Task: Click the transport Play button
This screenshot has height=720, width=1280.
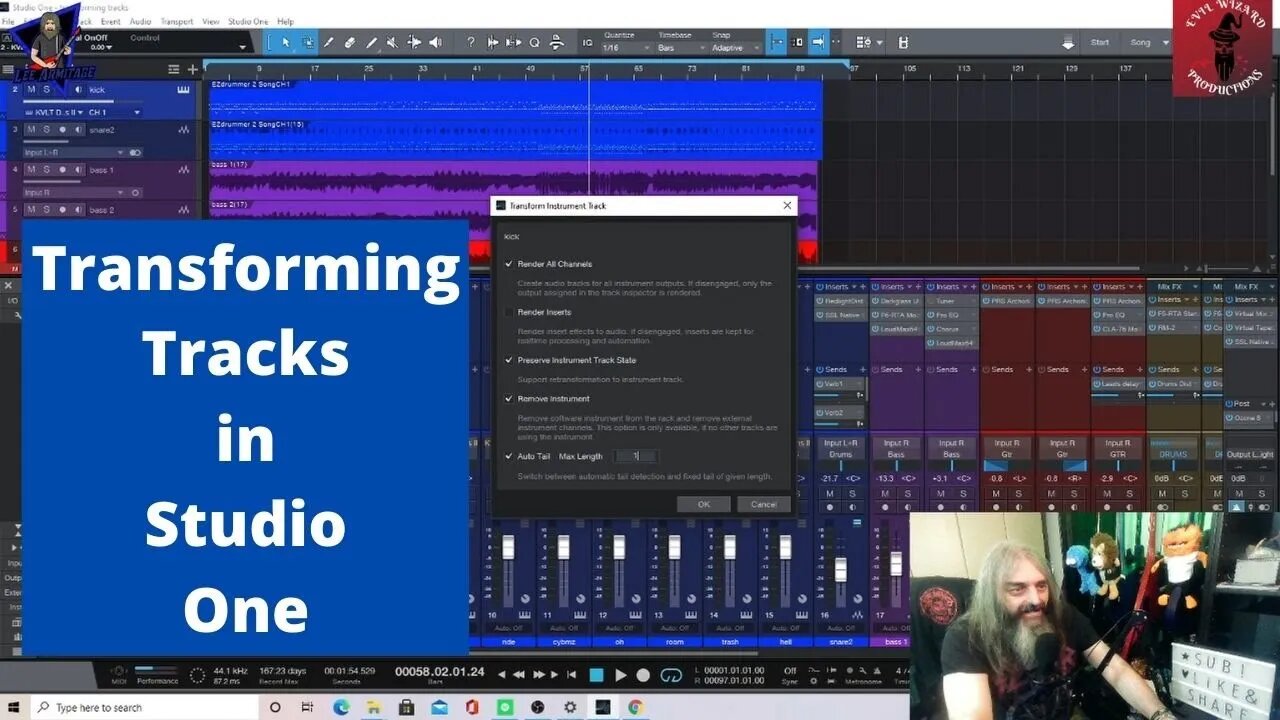Action: tap(620, 675)
